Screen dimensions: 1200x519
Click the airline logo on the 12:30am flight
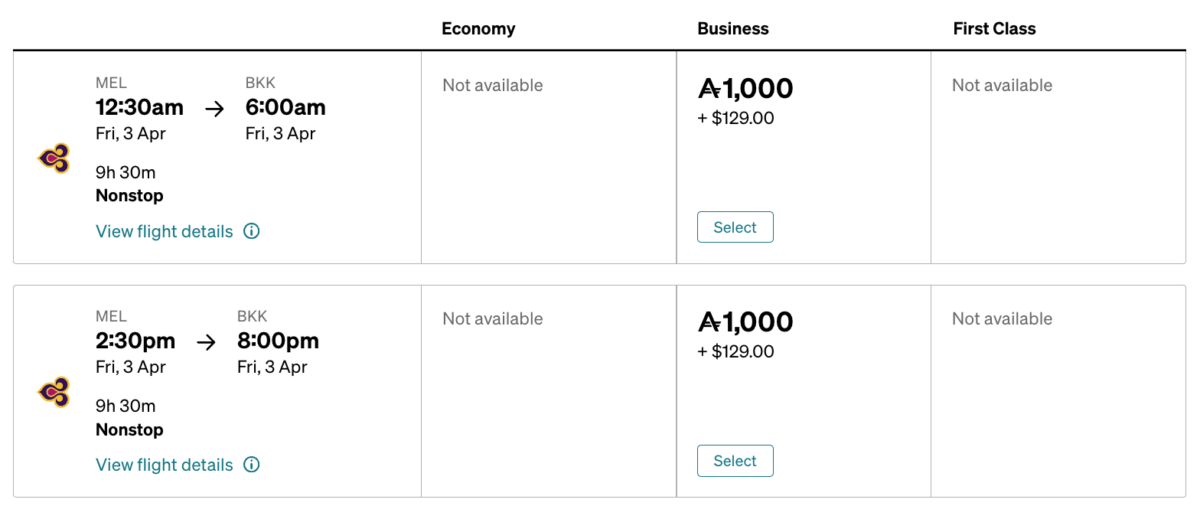(54, 158)
